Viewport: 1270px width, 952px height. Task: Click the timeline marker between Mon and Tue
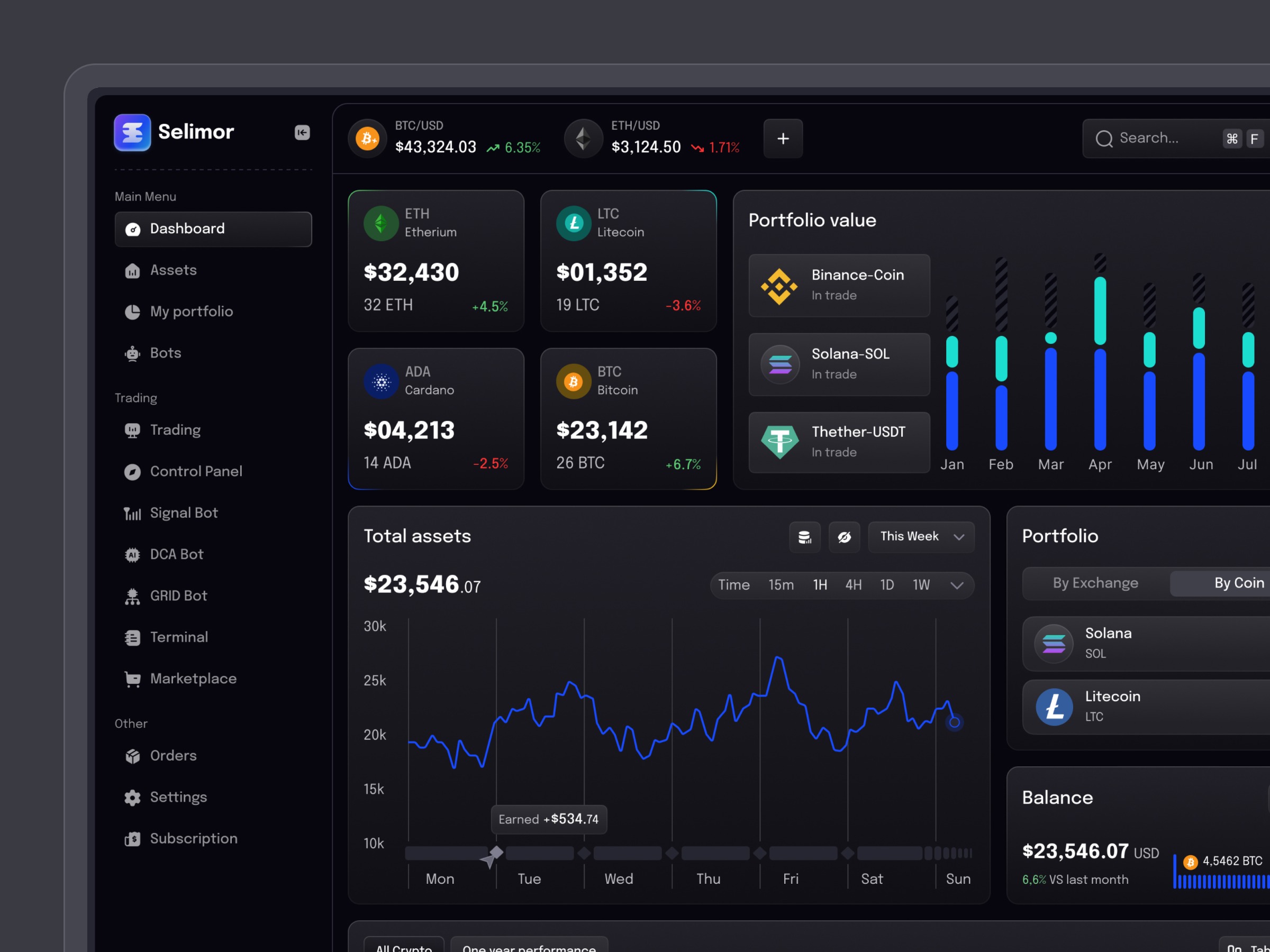pyautogui.click(x=497, y=853)
